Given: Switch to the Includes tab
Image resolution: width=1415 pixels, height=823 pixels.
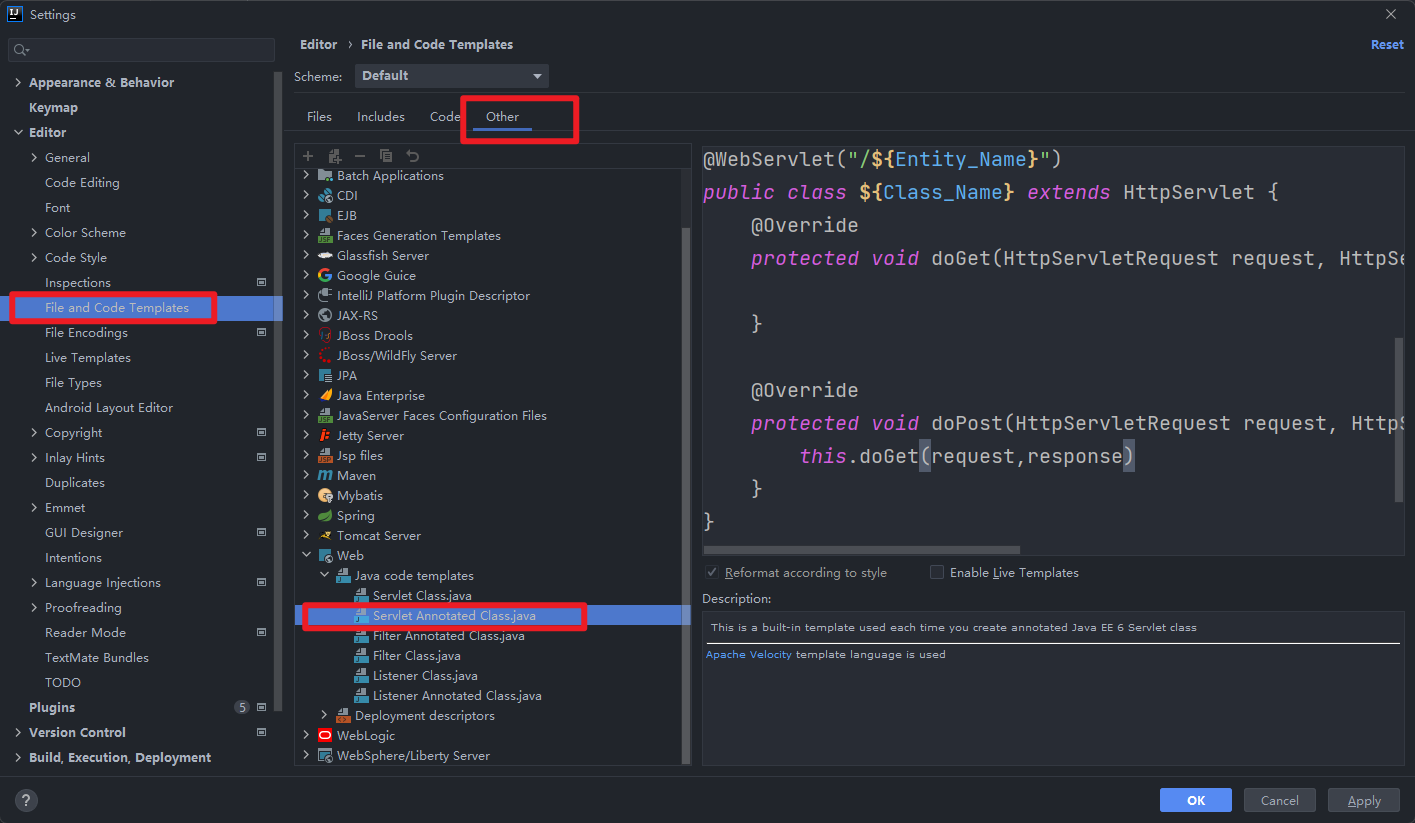Looking at the screenshot, I should pyautogui.click(x=381, y=117).
